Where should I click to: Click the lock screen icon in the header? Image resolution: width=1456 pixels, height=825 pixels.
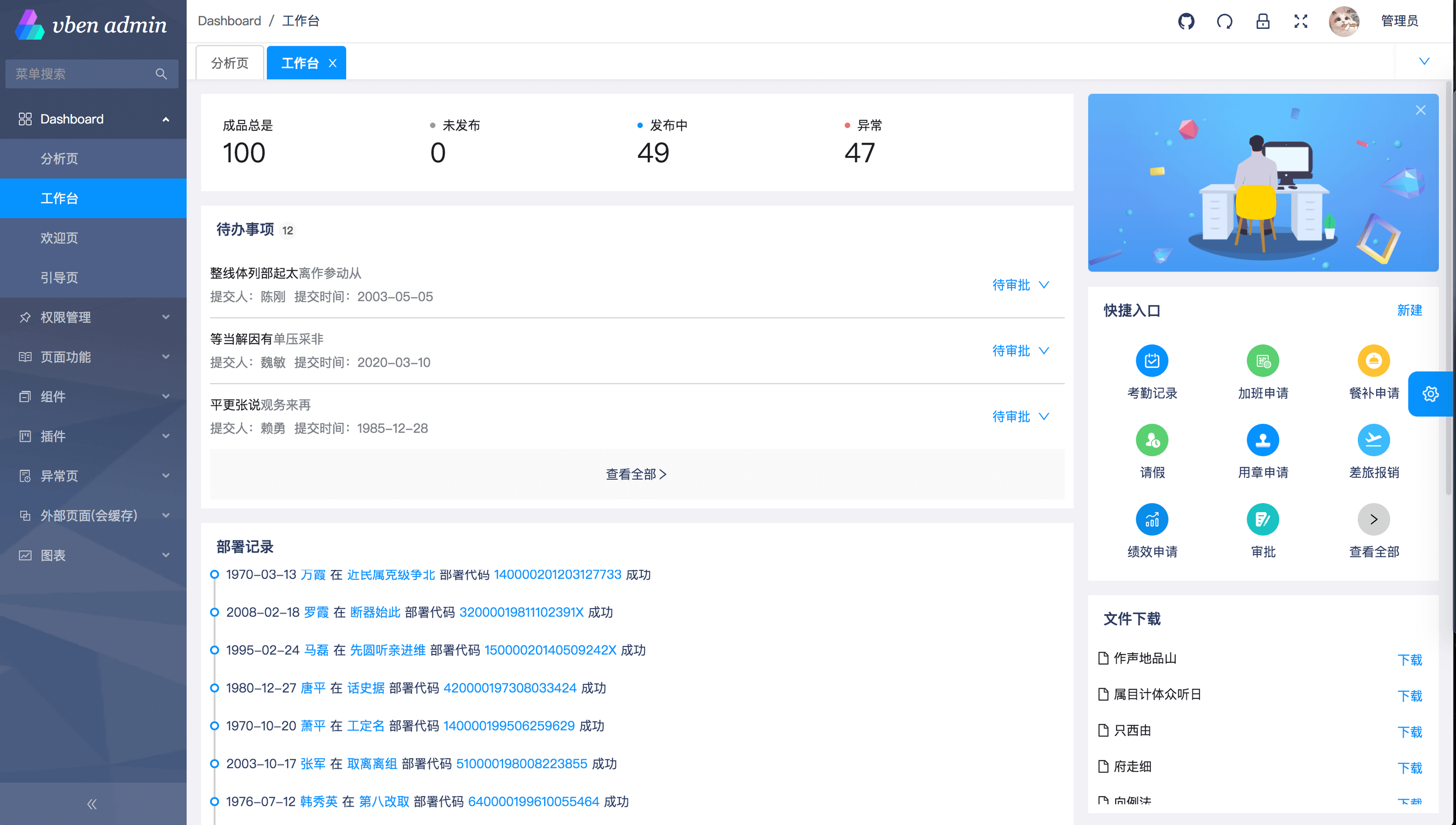(x=1262, y=21)
